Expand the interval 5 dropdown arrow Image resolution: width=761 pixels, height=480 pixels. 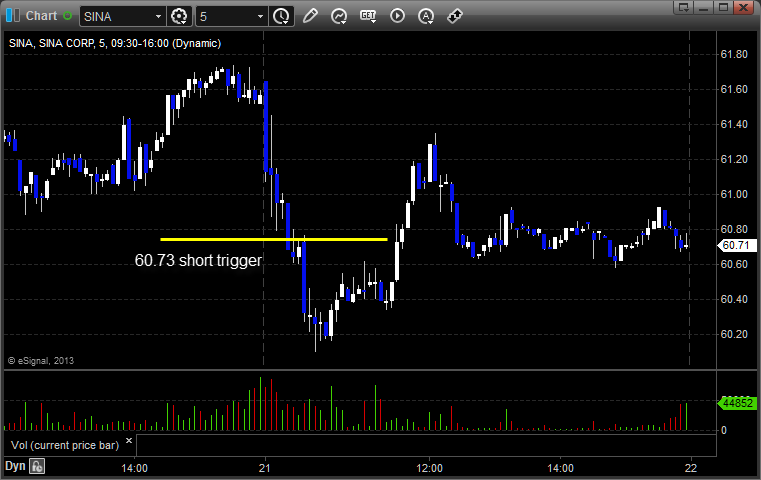click(261, 17)
